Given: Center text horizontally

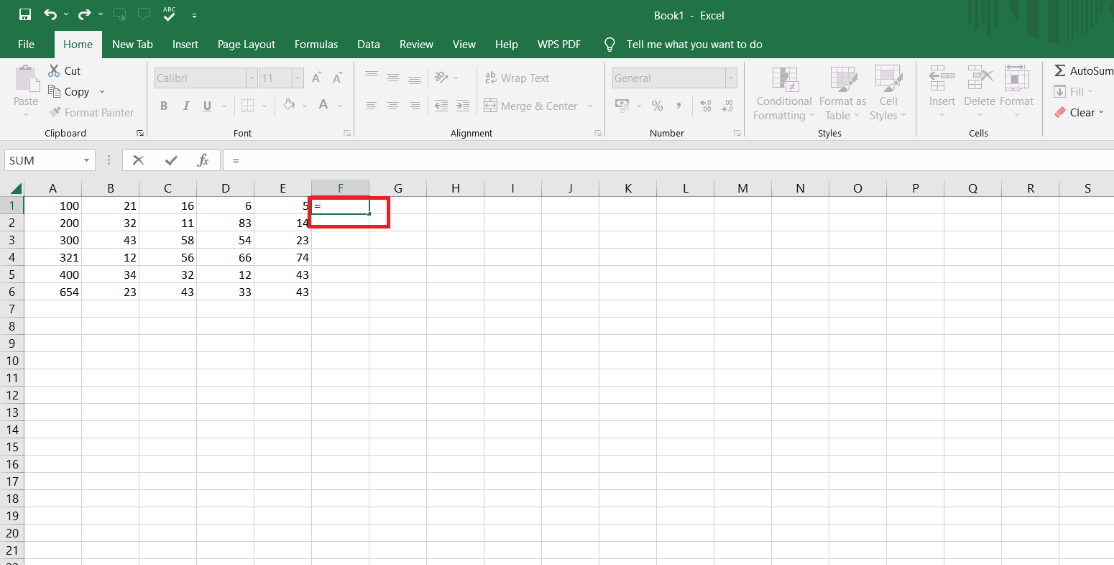Looking at the screenshot, I should tap(393, 106).
